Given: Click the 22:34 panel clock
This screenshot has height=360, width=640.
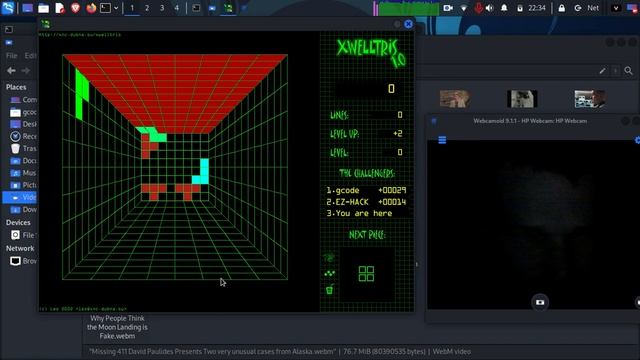Looking at the screenshot, I should coord(537,8).
